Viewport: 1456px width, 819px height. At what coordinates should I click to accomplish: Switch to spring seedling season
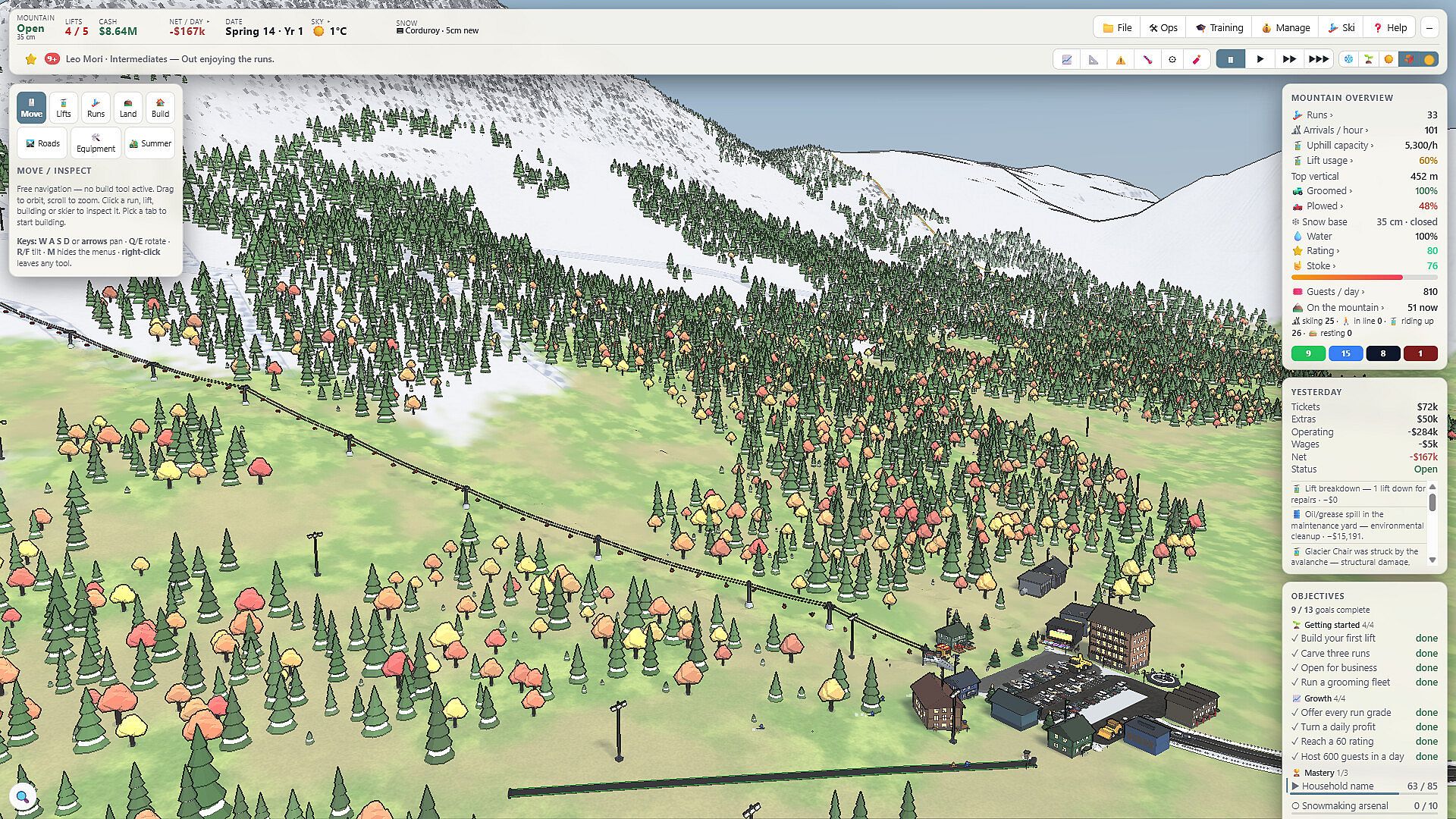coord(1369,59)
